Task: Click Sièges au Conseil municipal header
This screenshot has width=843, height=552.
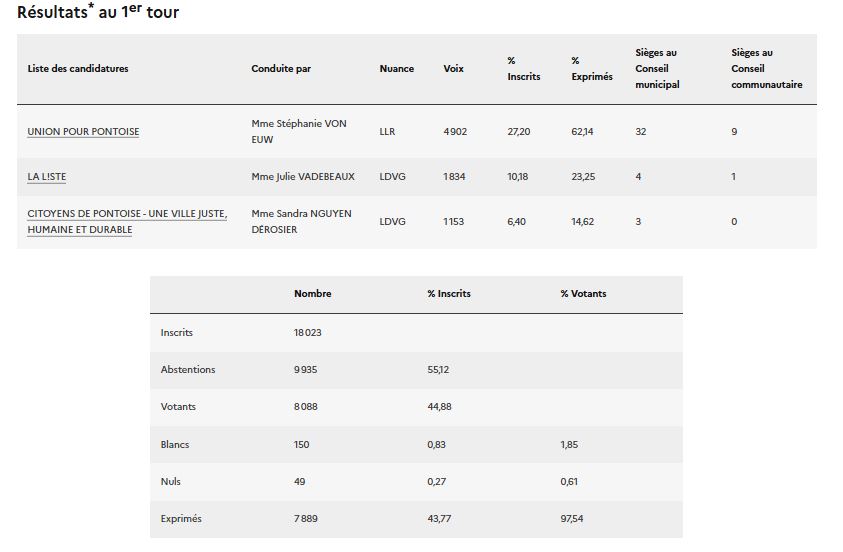Action: pyautogui.click(x=657, y=69)
